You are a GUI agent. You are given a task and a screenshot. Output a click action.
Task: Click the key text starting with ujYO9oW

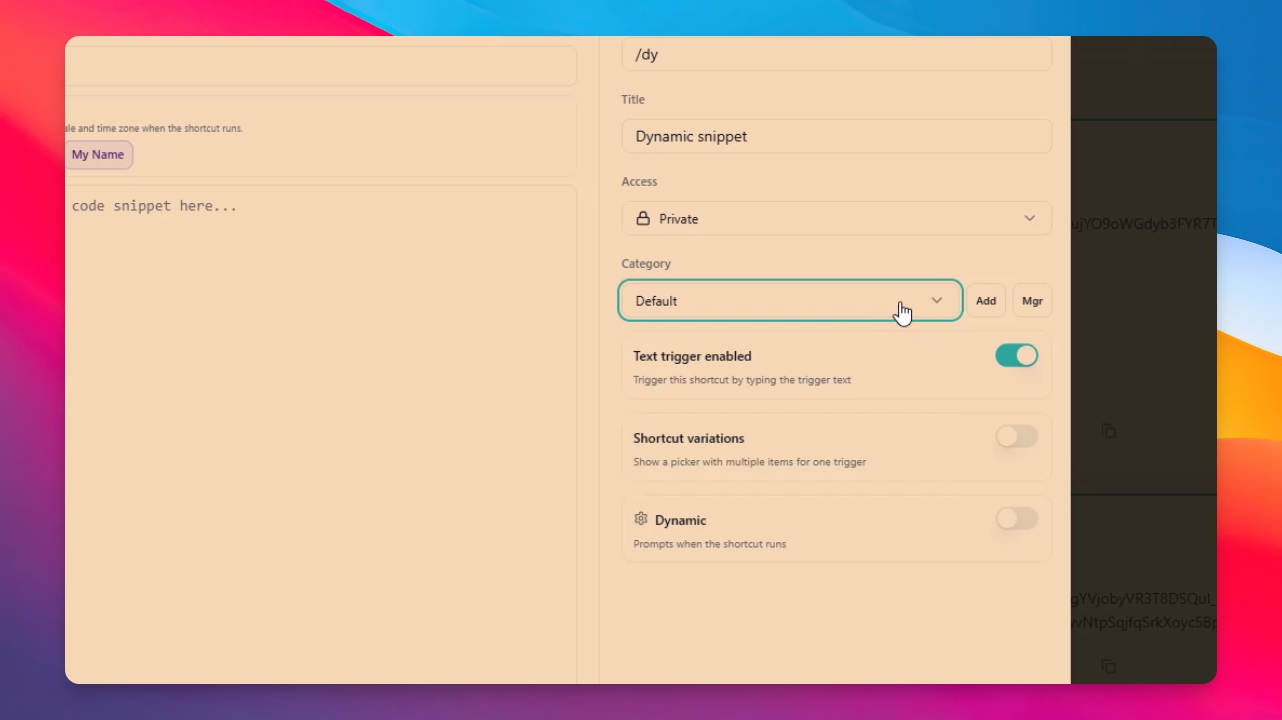[1144, 223]
